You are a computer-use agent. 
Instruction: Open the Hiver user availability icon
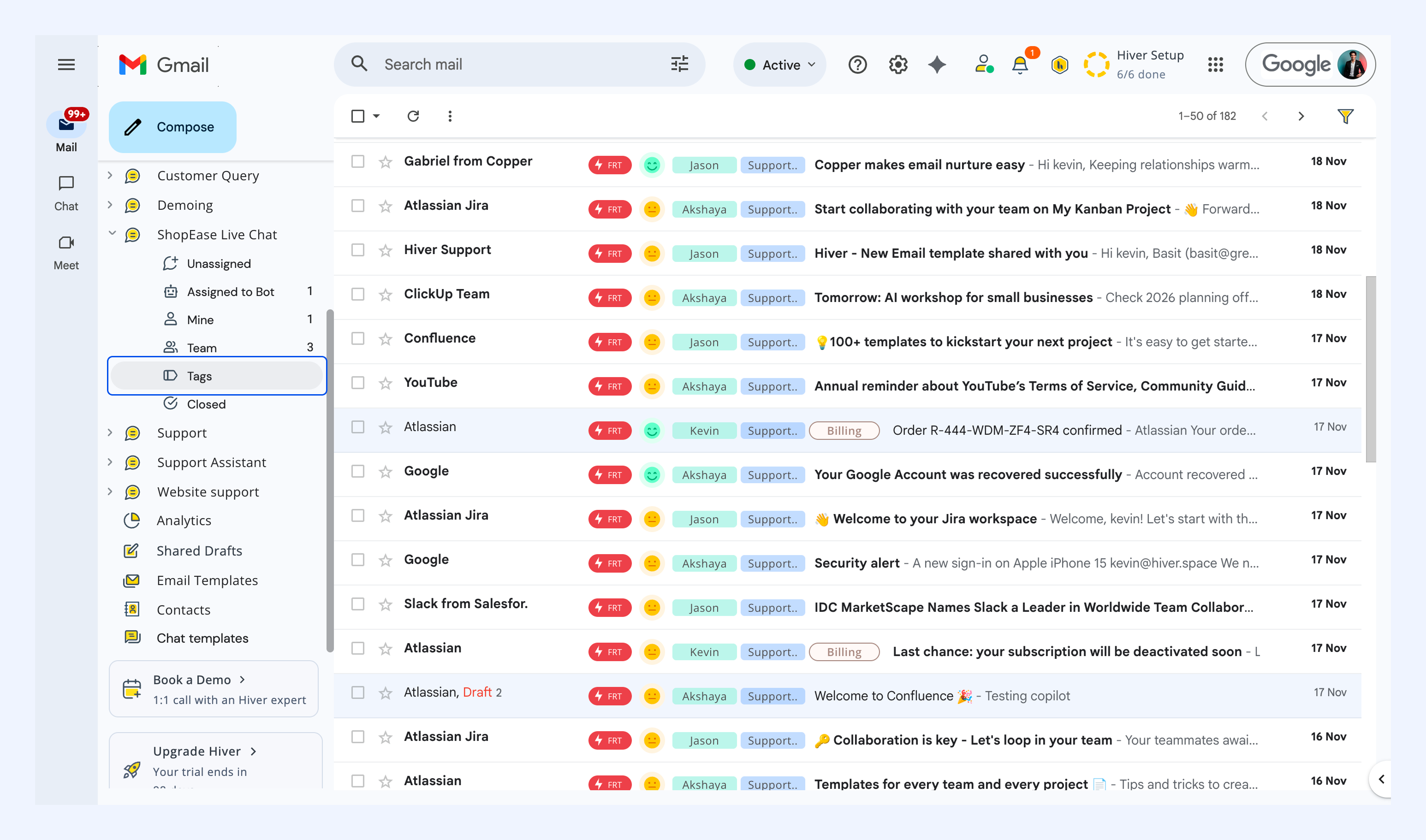point(984,65)
